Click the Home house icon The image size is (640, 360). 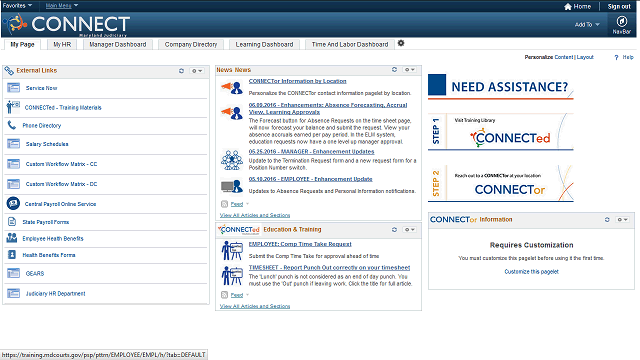click(568, 6)
